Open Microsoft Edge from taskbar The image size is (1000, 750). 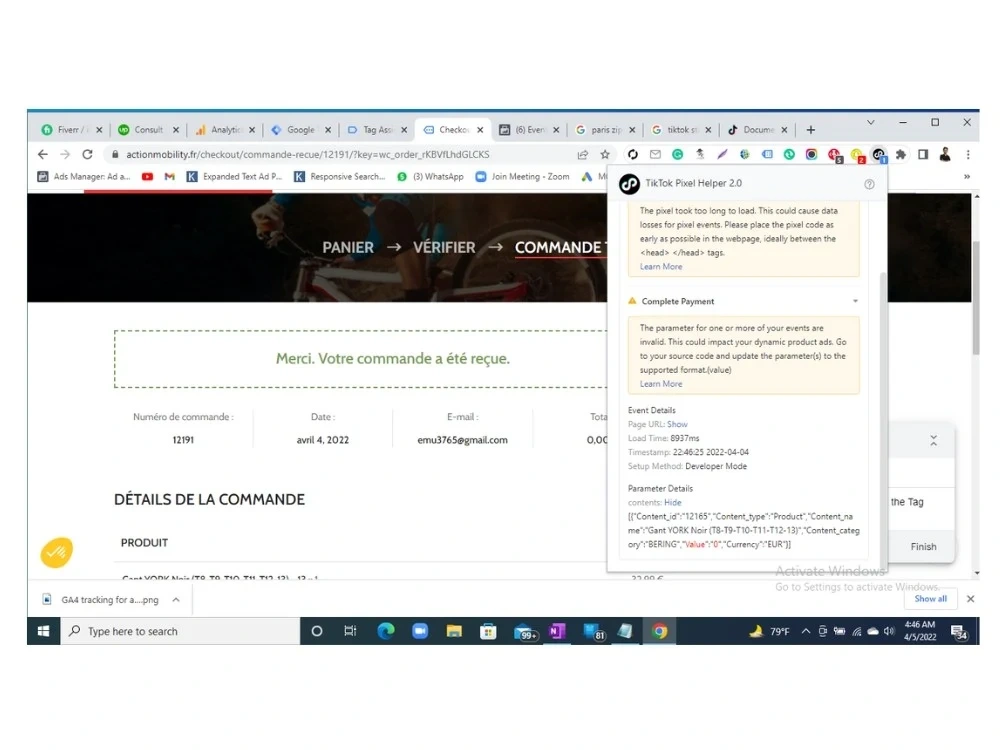[386, 631]
